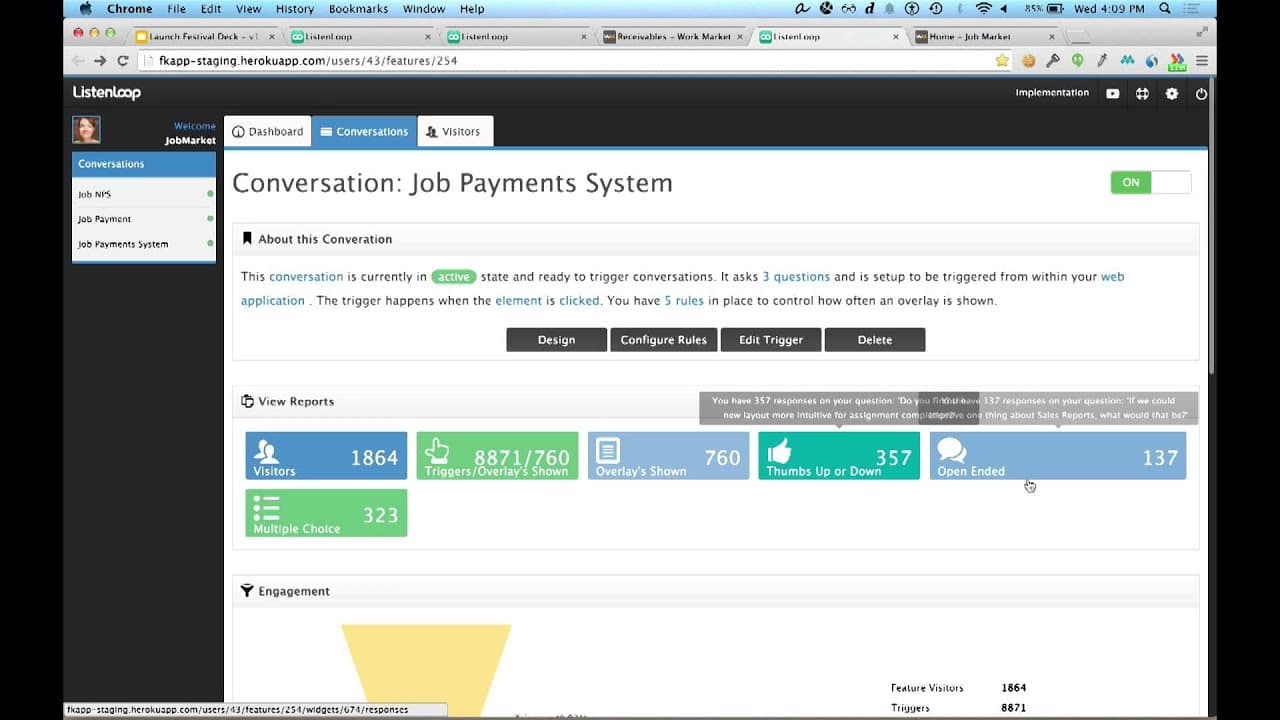Click the Conversations sidebar header
This screenshot has height=720, width=1280.
tap(144, 164)
